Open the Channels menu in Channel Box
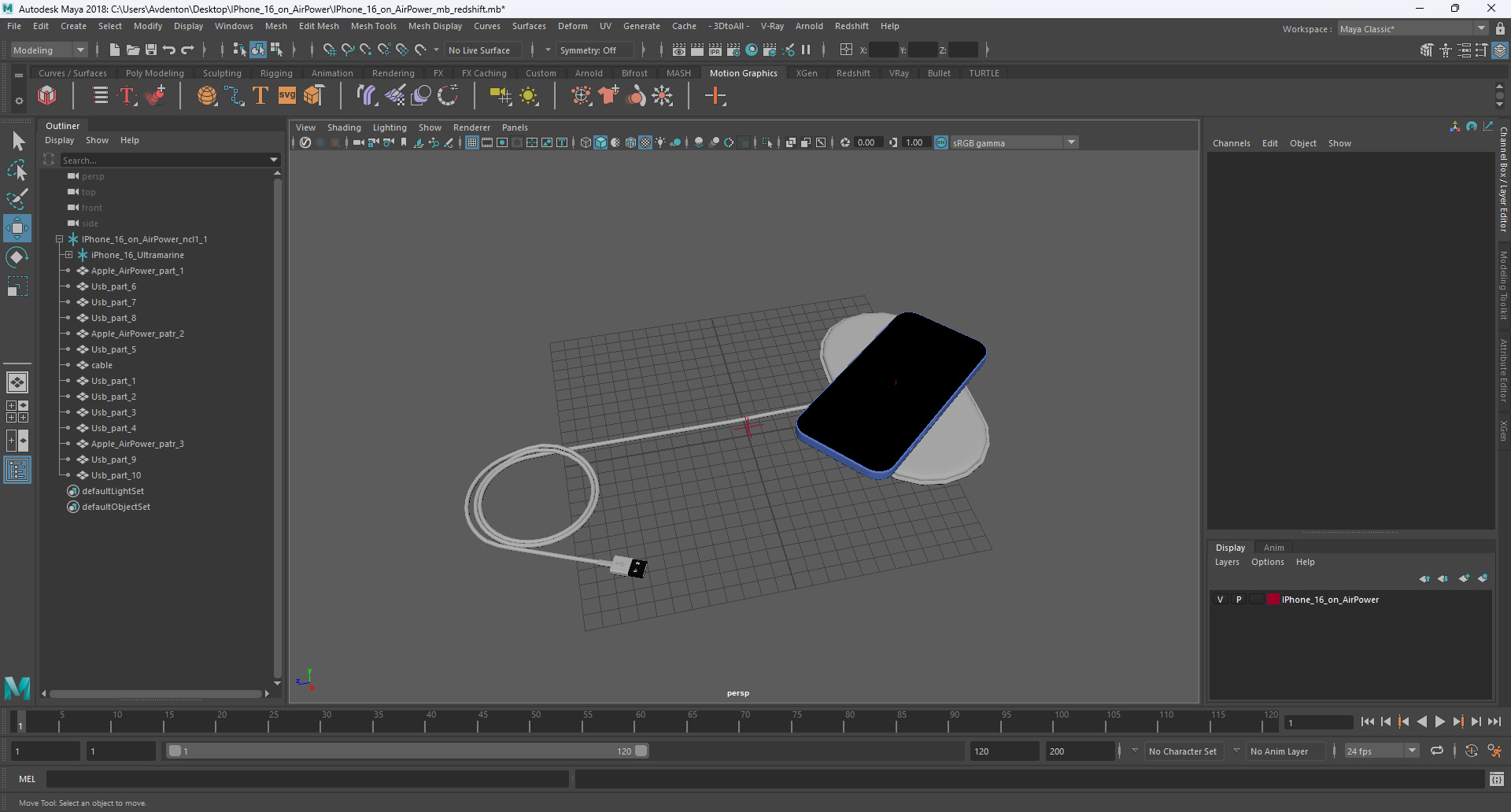The width and height of the screenshot is (1511, 812). [1232, 143]
